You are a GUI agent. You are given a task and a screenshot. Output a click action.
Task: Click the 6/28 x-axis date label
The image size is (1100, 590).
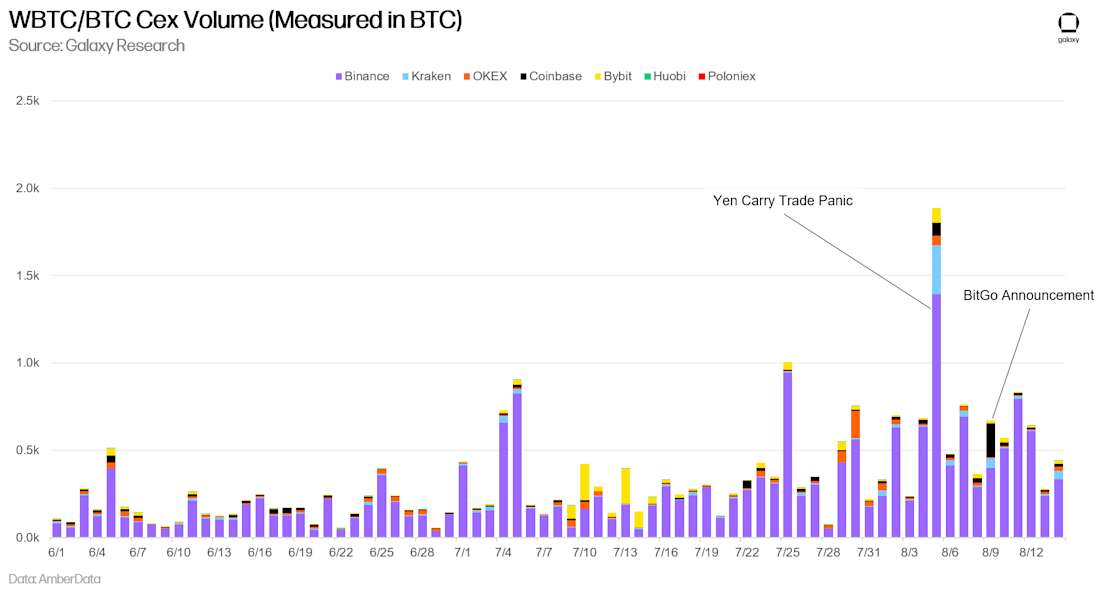[x=422, y=552]
